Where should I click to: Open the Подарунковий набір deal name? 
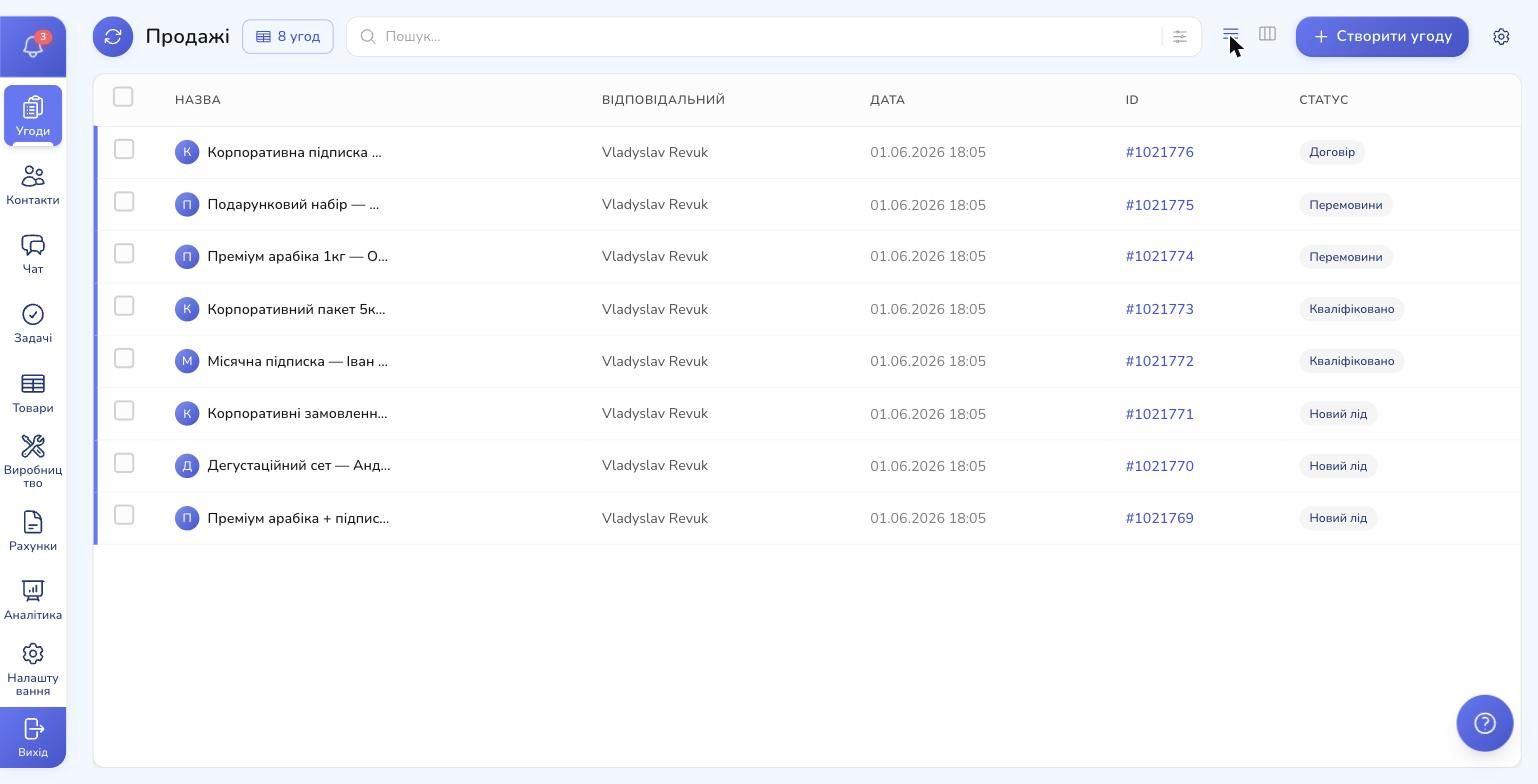(293, 204)
